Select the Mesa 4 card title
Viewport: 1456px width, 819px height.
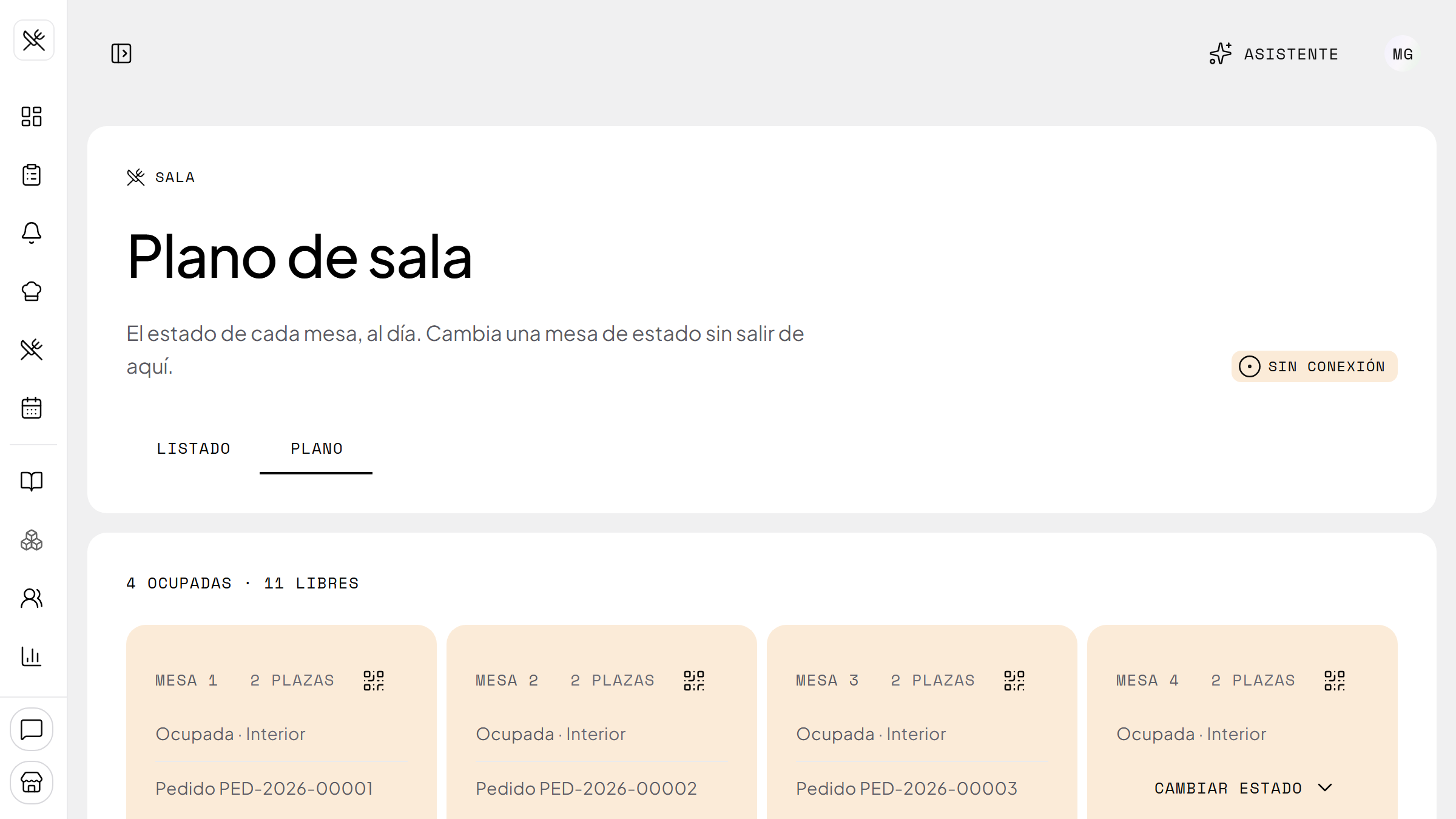click(1147, 681)
